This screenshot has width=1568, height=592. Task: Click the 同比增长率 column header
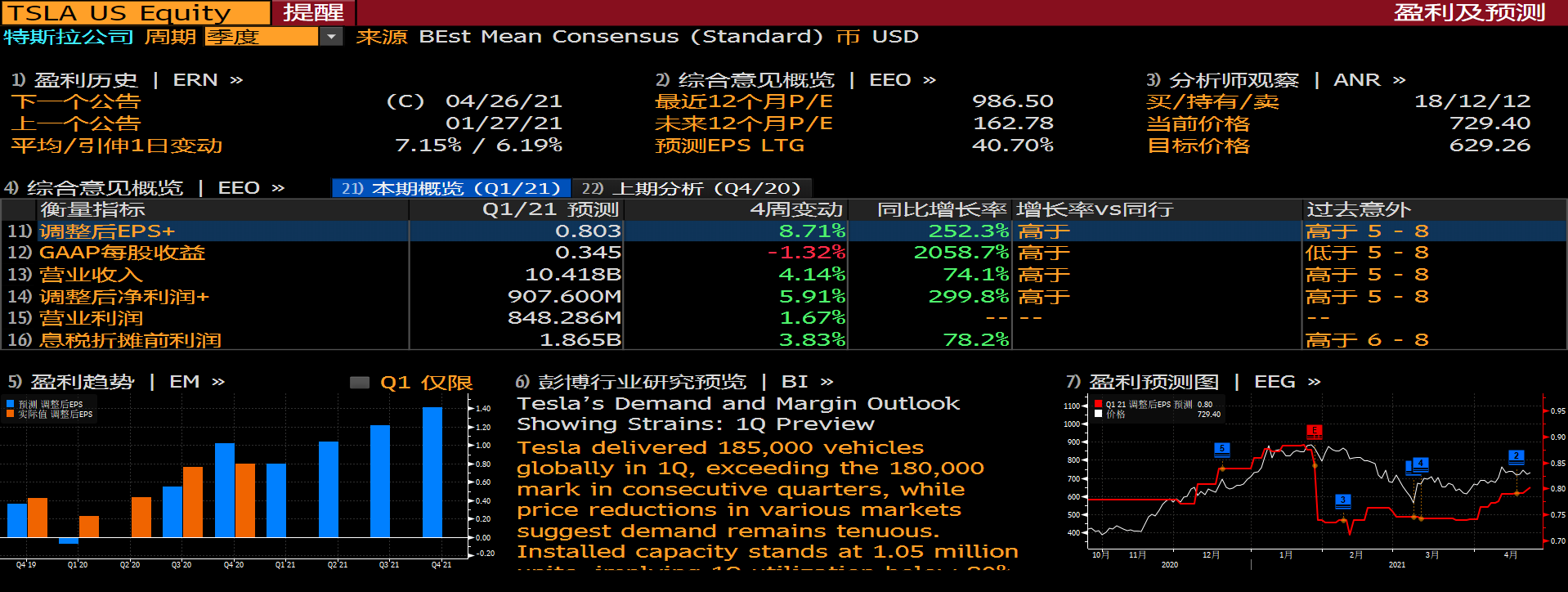pos(941,209)
